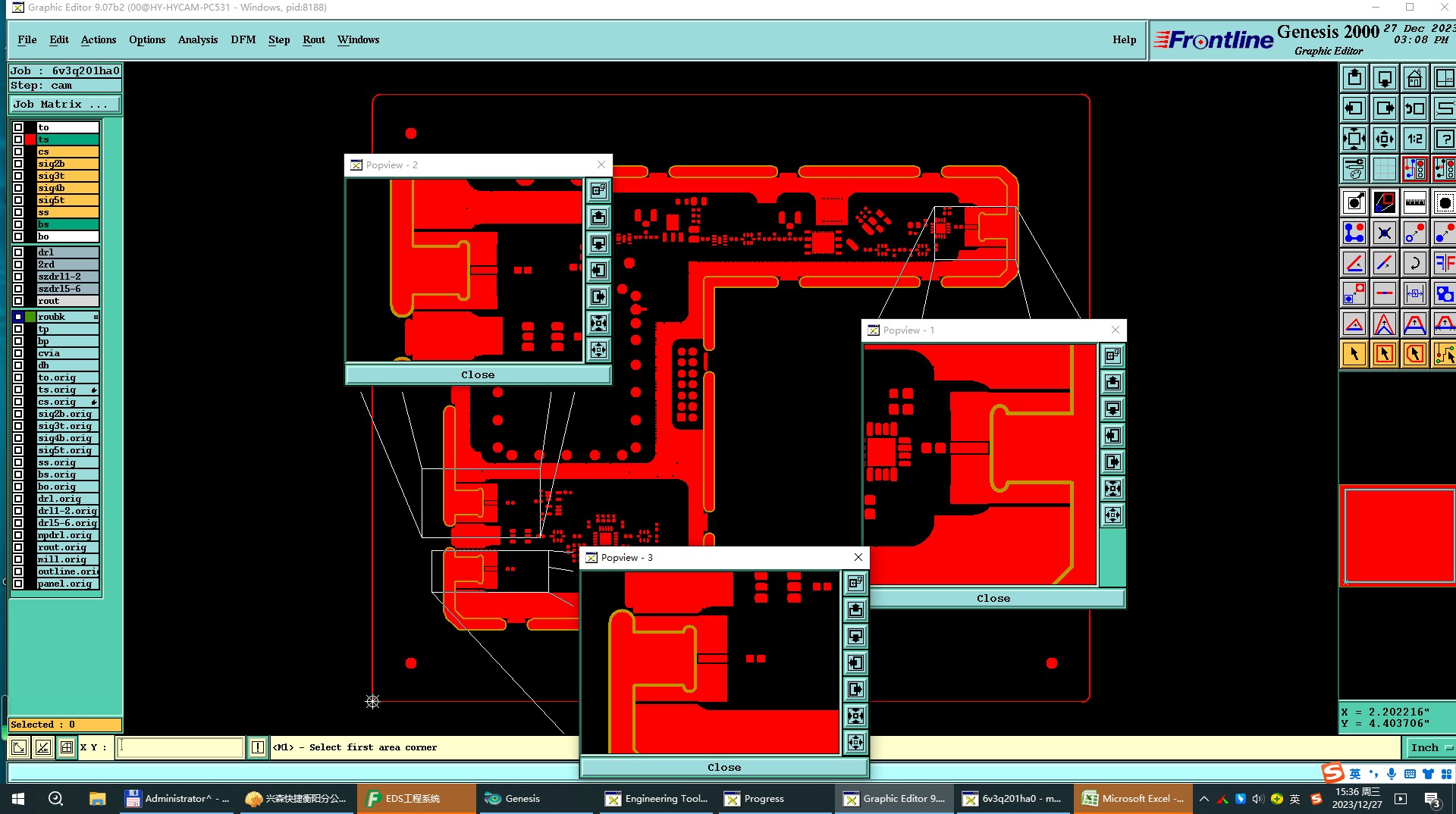
Task: Click the zoom in shrink-arrows icon
Action: click(x=1385, y=139)
